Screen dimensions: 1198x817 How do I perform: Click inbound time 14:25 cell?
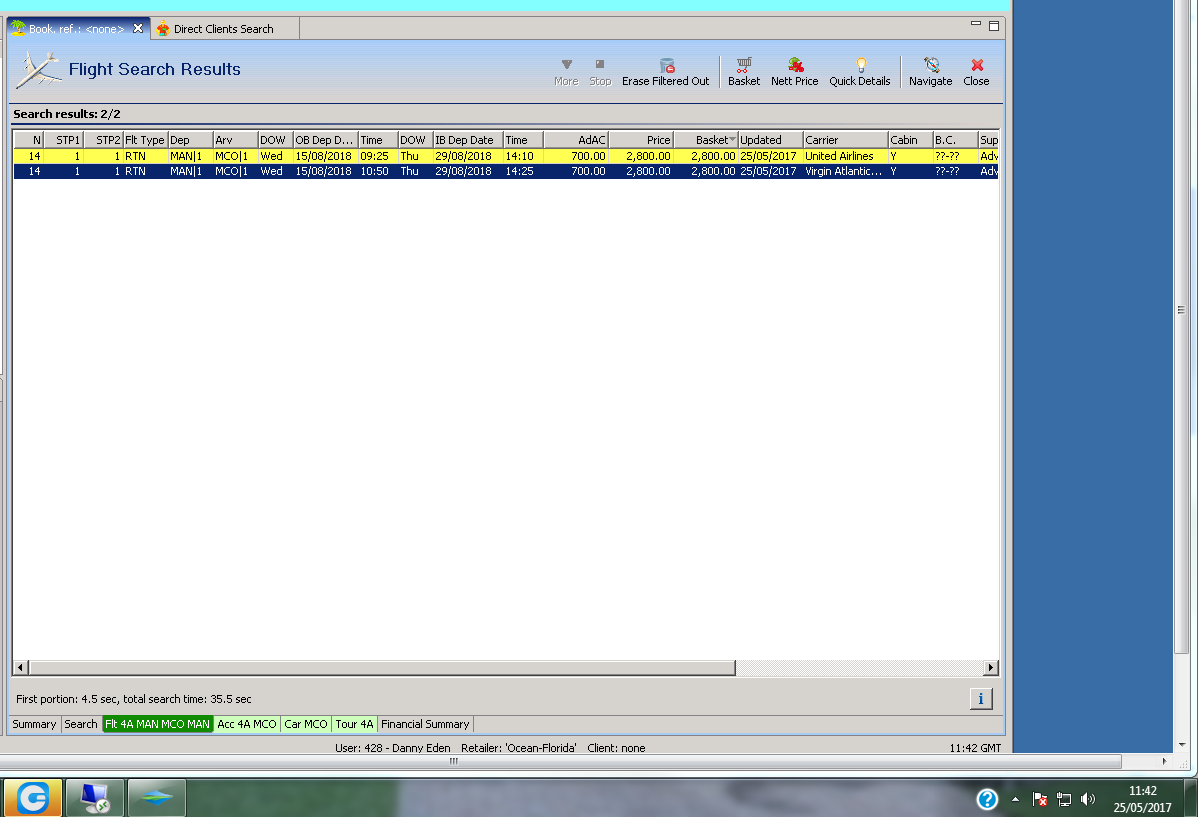pos(520,171)
